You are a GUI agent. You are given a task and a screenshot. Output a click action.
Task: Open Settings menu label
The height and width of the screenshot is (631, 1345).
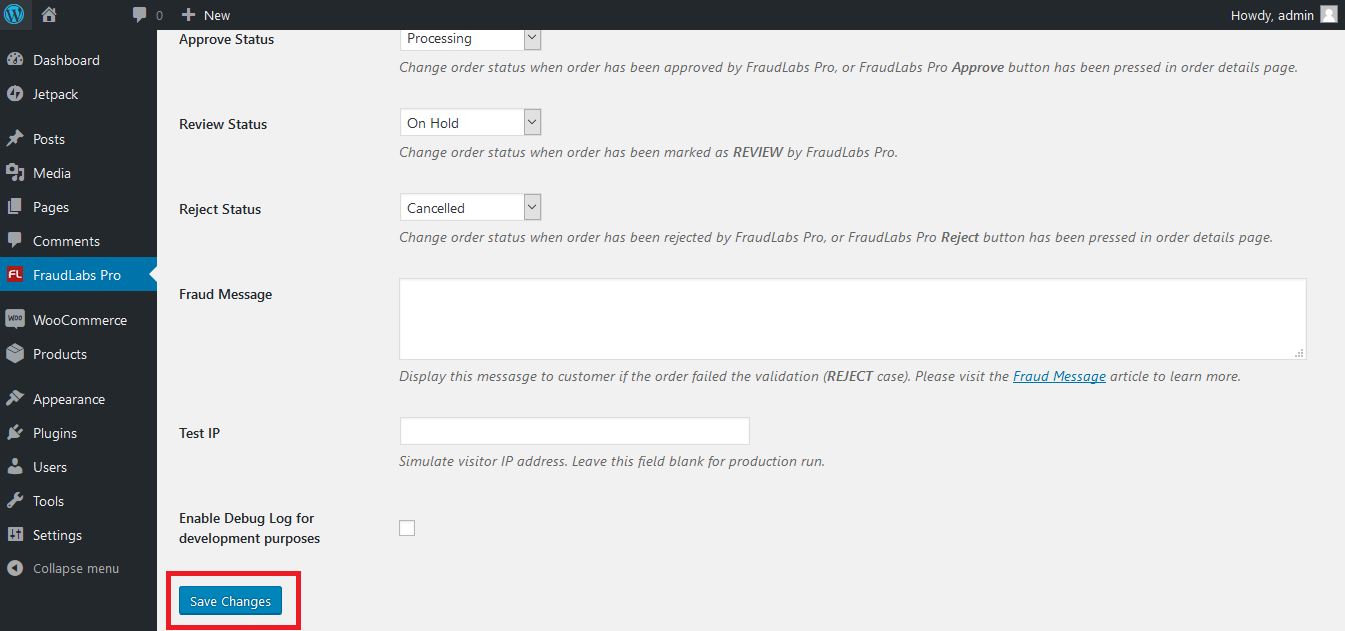57,535
